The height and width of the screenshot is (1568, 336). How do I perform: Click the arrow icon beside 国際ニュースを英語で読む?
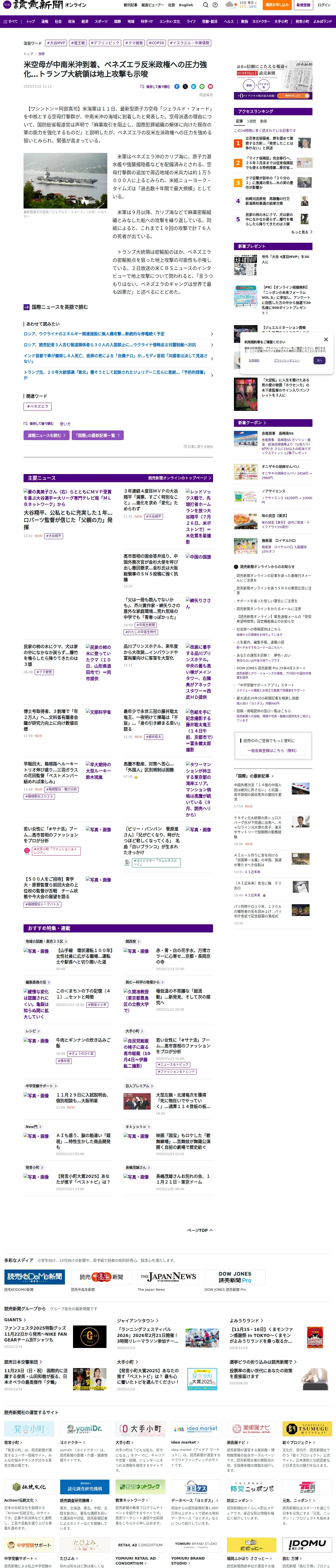click(x=26, y=307)
